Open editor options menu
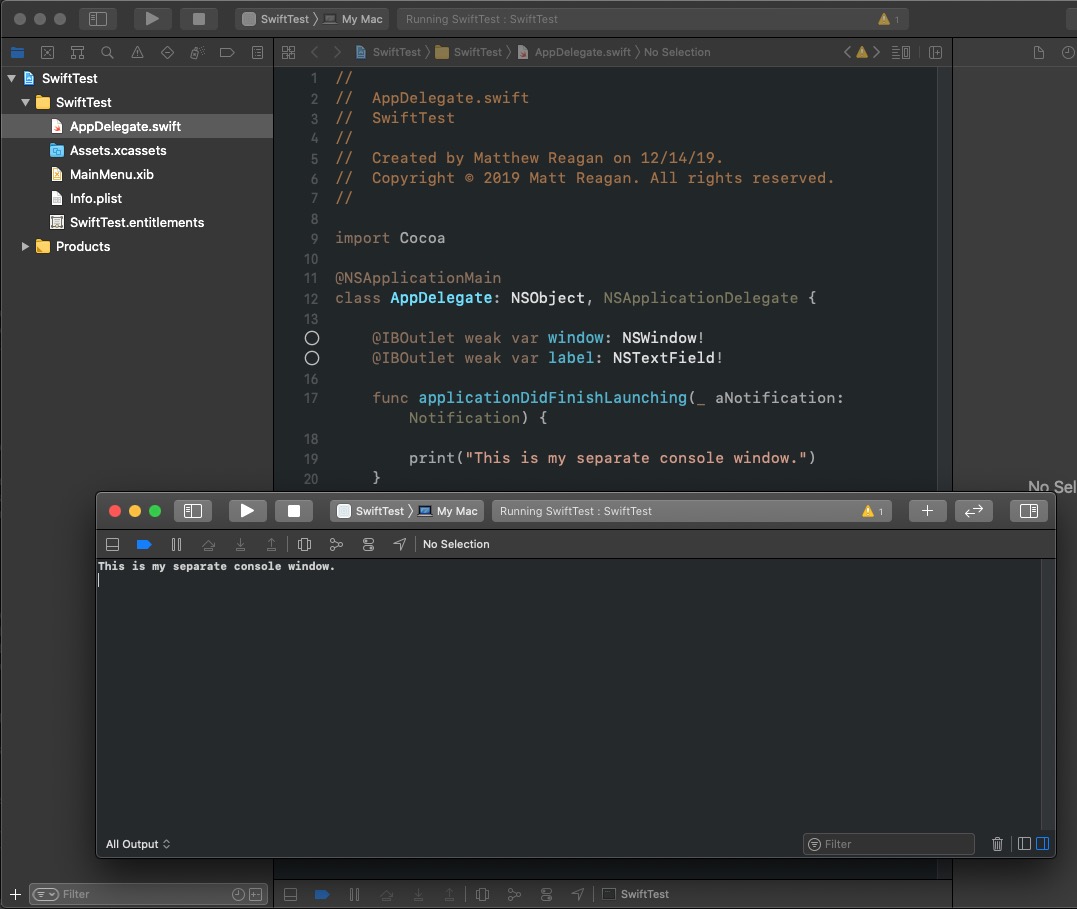 click(x=900, y=52)
